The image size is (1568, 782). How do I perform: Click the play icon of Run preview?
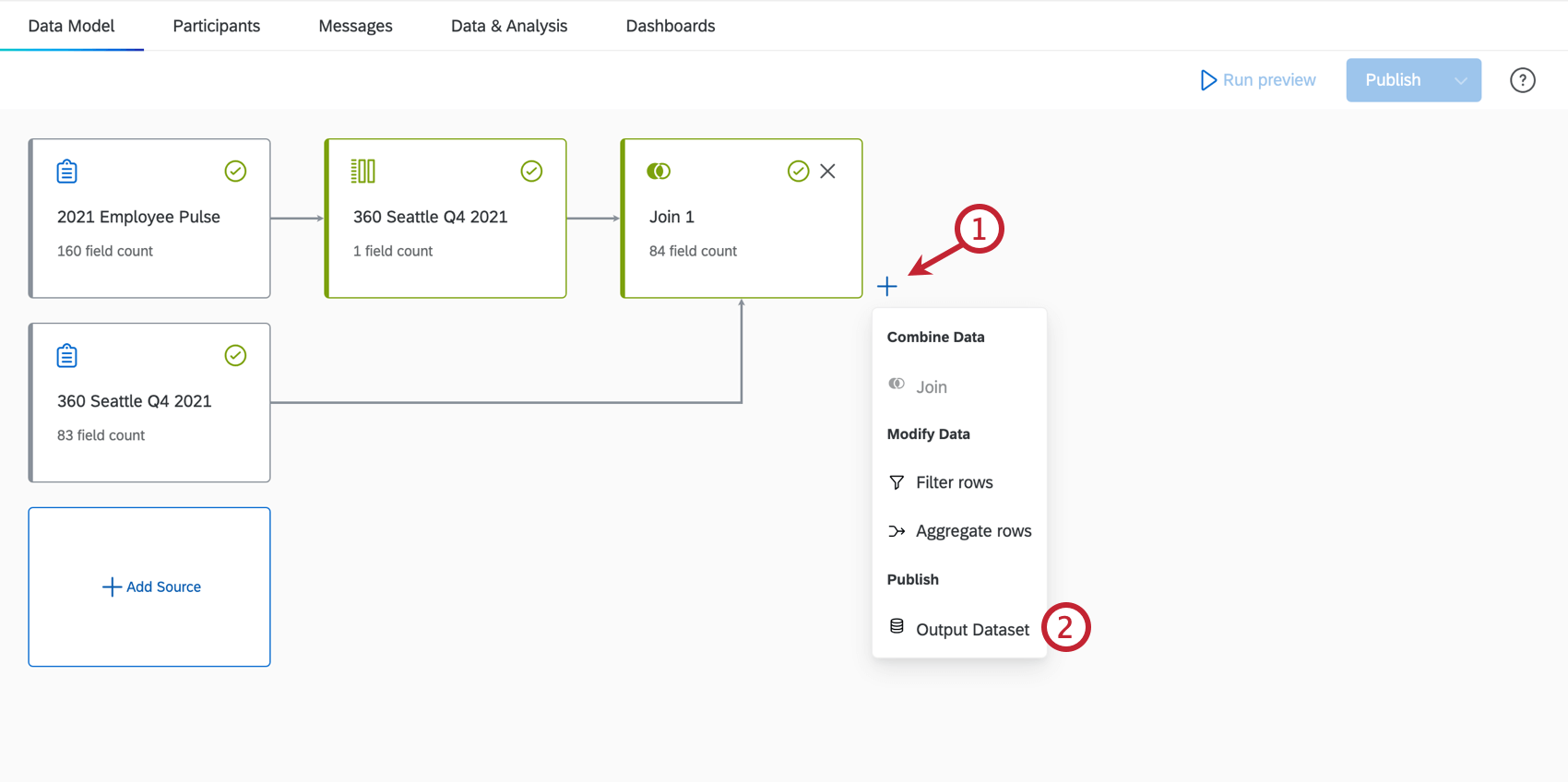1208,80
